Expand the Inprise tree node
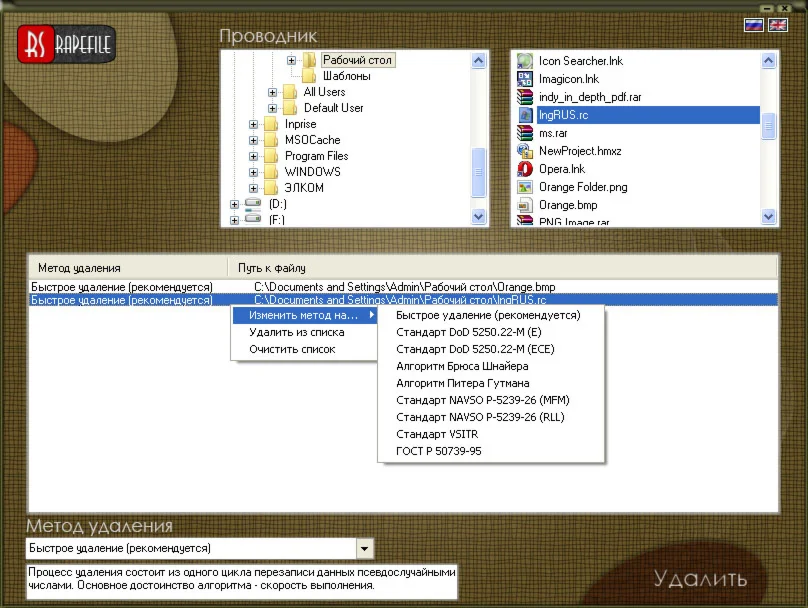The width and height of the screenshot is (808, 608). [253, 124]
